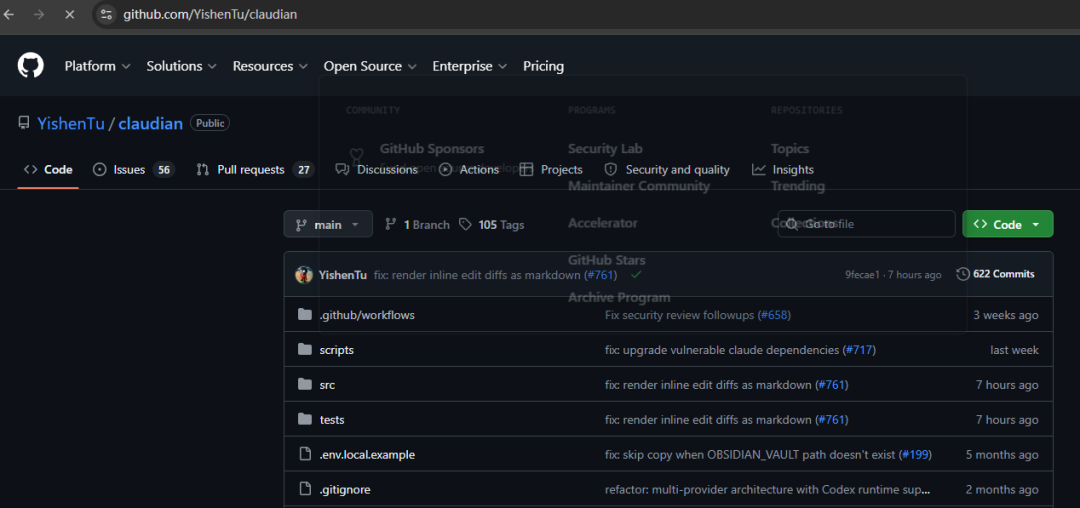Click the site info icon in address bar
This screenshot has height=508, width=1080.
pos(105,14)
